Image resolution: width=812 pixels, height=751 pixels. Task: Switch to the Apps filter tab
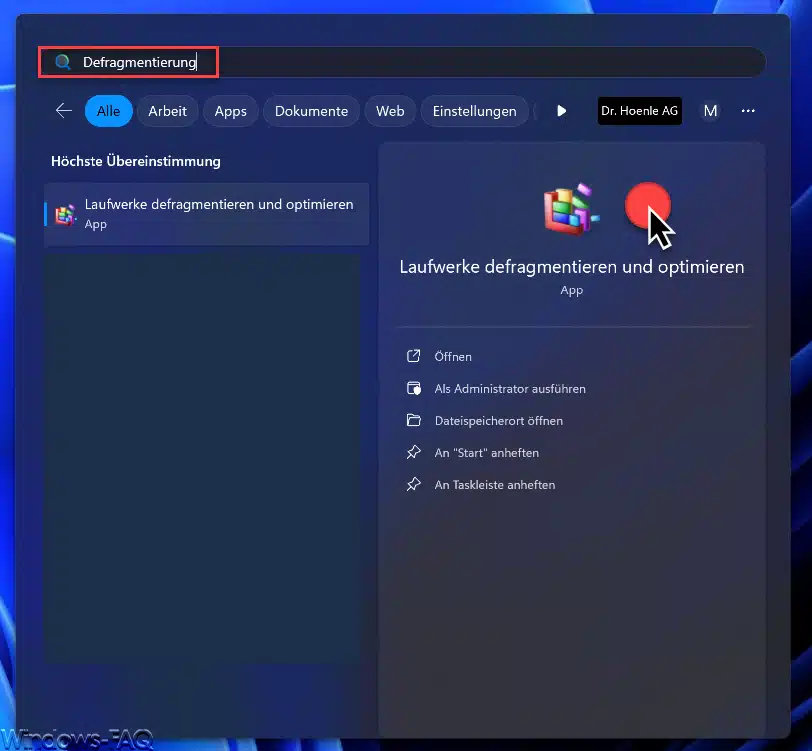pyautogui.click(x=230, y=111)
